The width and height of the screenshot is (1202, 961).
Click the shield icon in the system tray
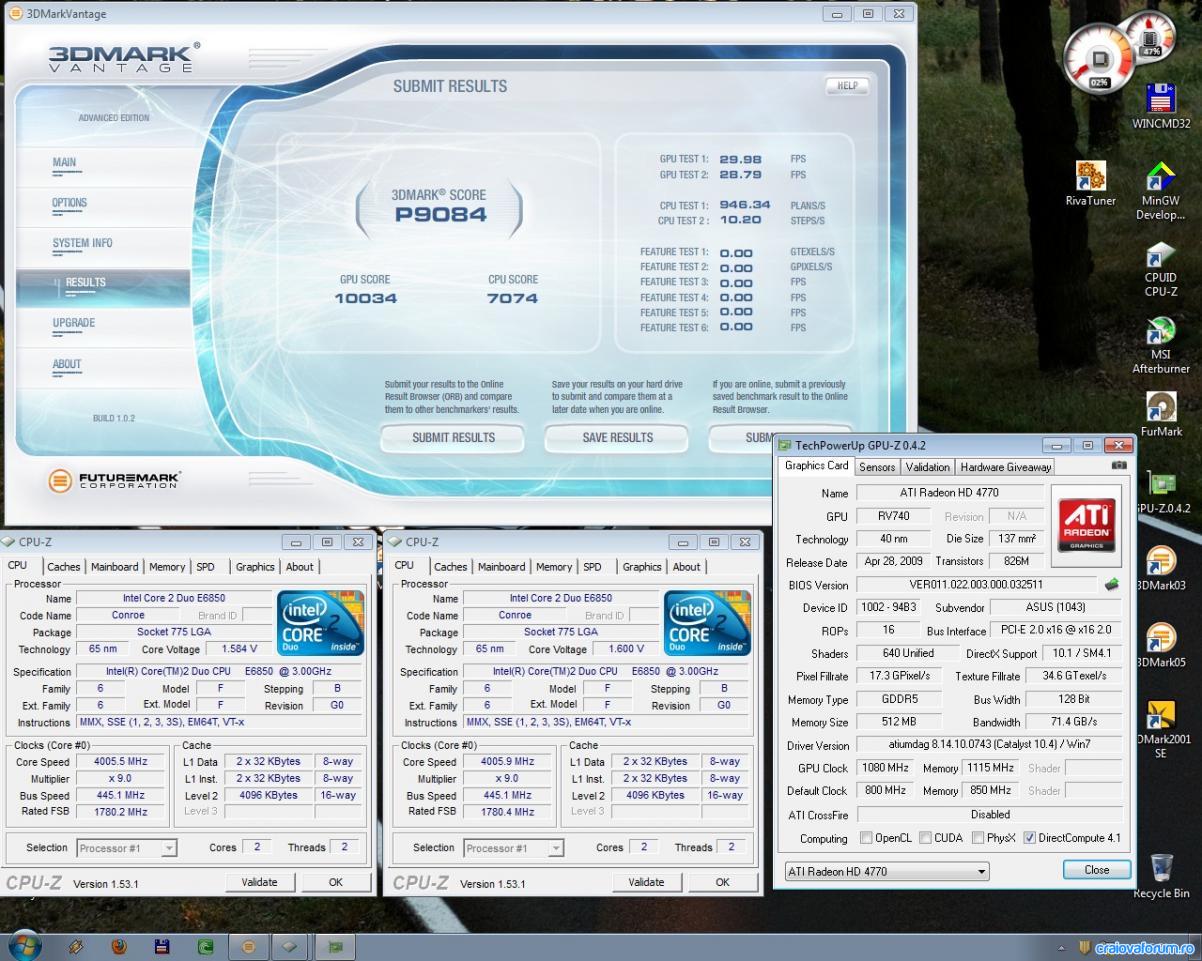tap(1084, 947)
